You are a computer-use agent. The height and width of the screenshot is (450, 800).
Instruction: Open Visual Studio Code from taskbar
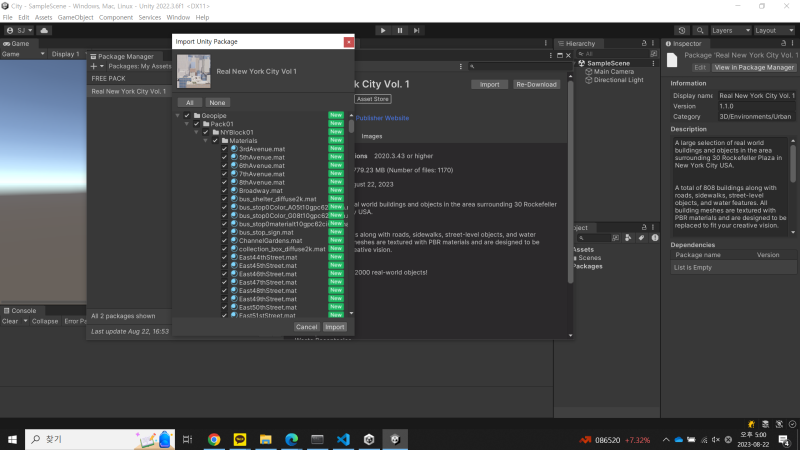[343, 439]
